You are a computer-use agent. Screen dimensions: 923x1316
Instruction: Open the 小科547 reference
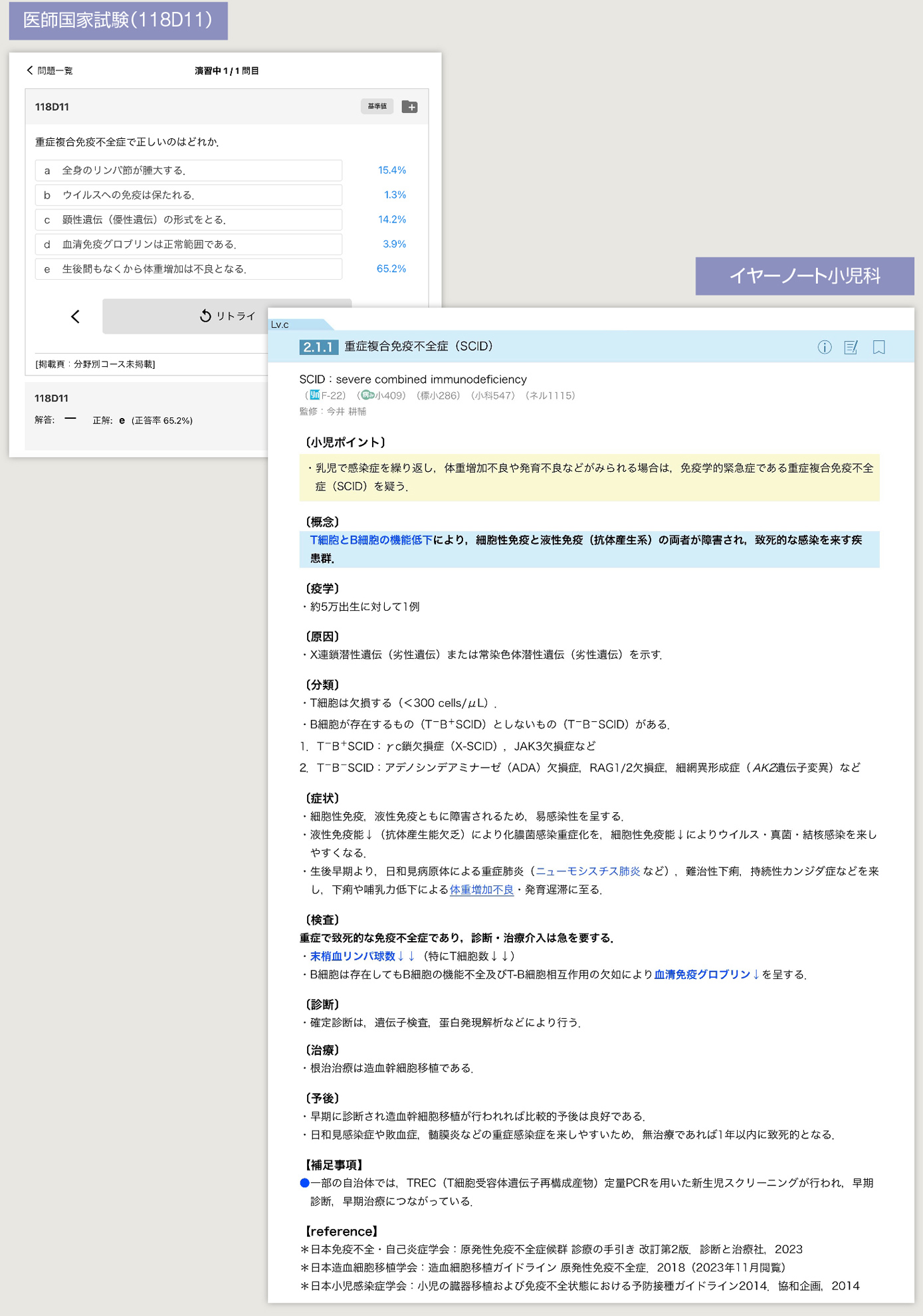click(493, 395)
